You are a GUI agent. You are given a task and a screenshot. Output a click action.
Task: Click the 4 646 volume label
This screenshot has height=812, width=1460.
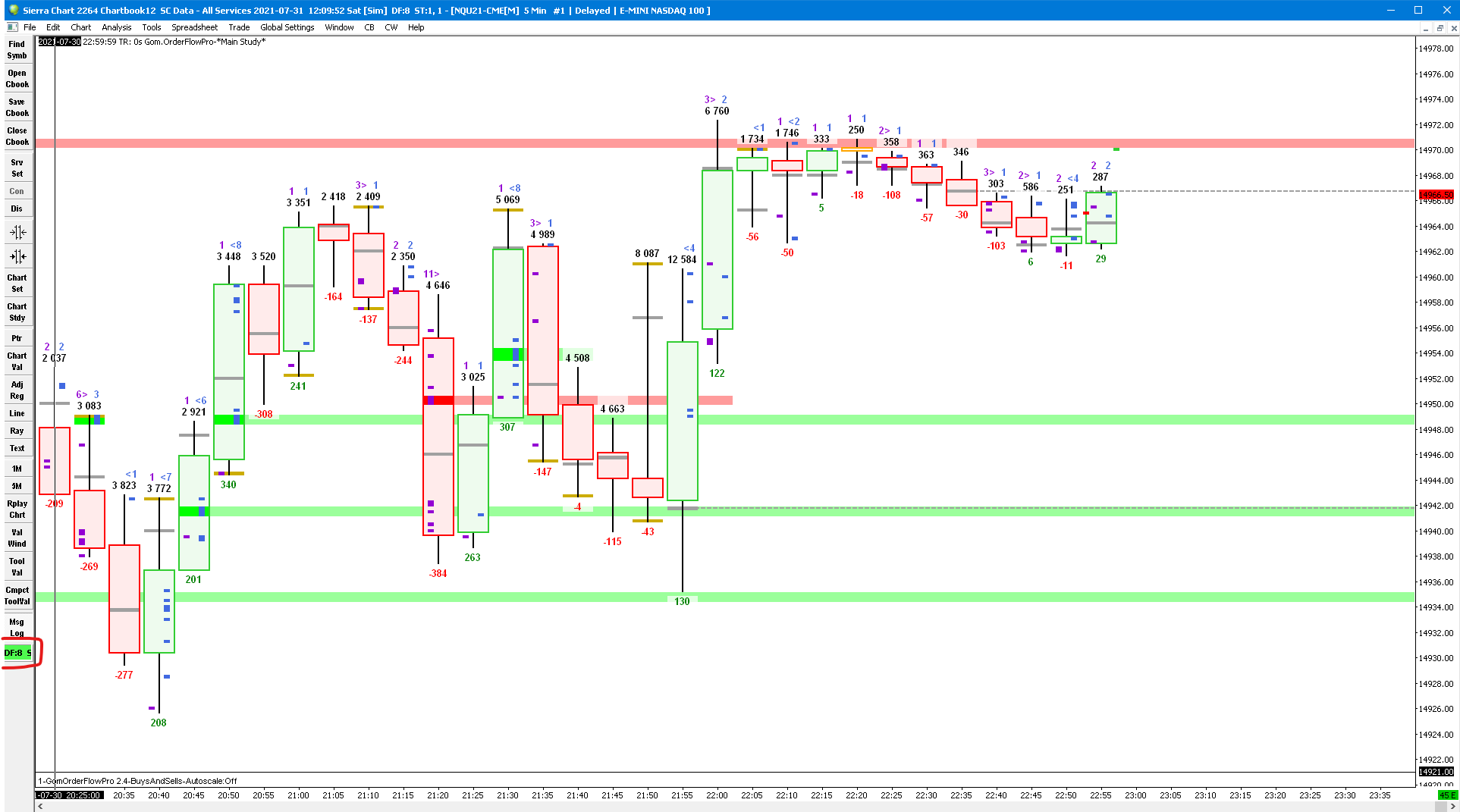[x=438, y=285]
